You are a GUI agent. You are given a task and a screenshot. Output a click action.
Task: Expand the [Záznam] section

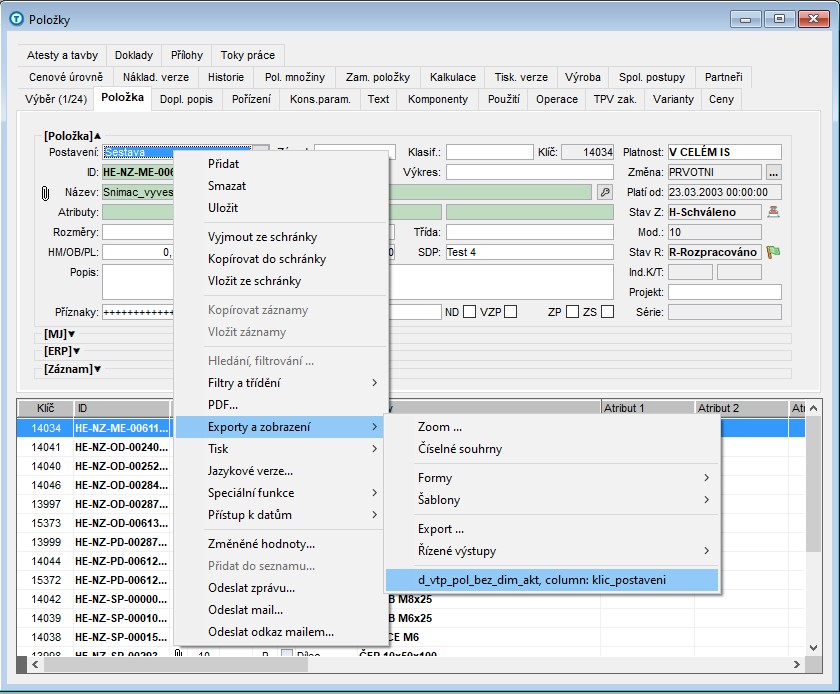pos(72,369)
